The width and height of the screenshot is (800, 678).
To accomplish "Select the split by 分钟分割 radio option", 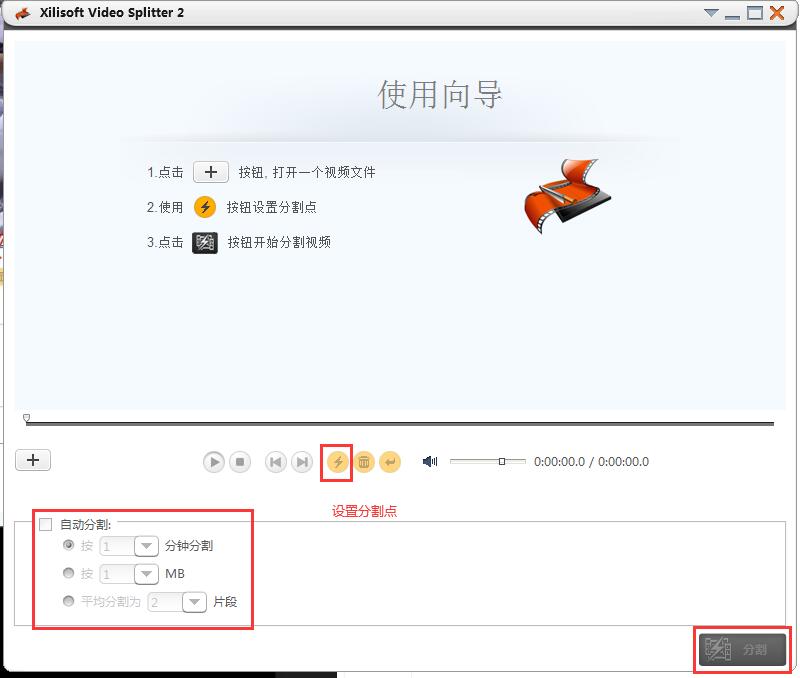I will [68, 545].
